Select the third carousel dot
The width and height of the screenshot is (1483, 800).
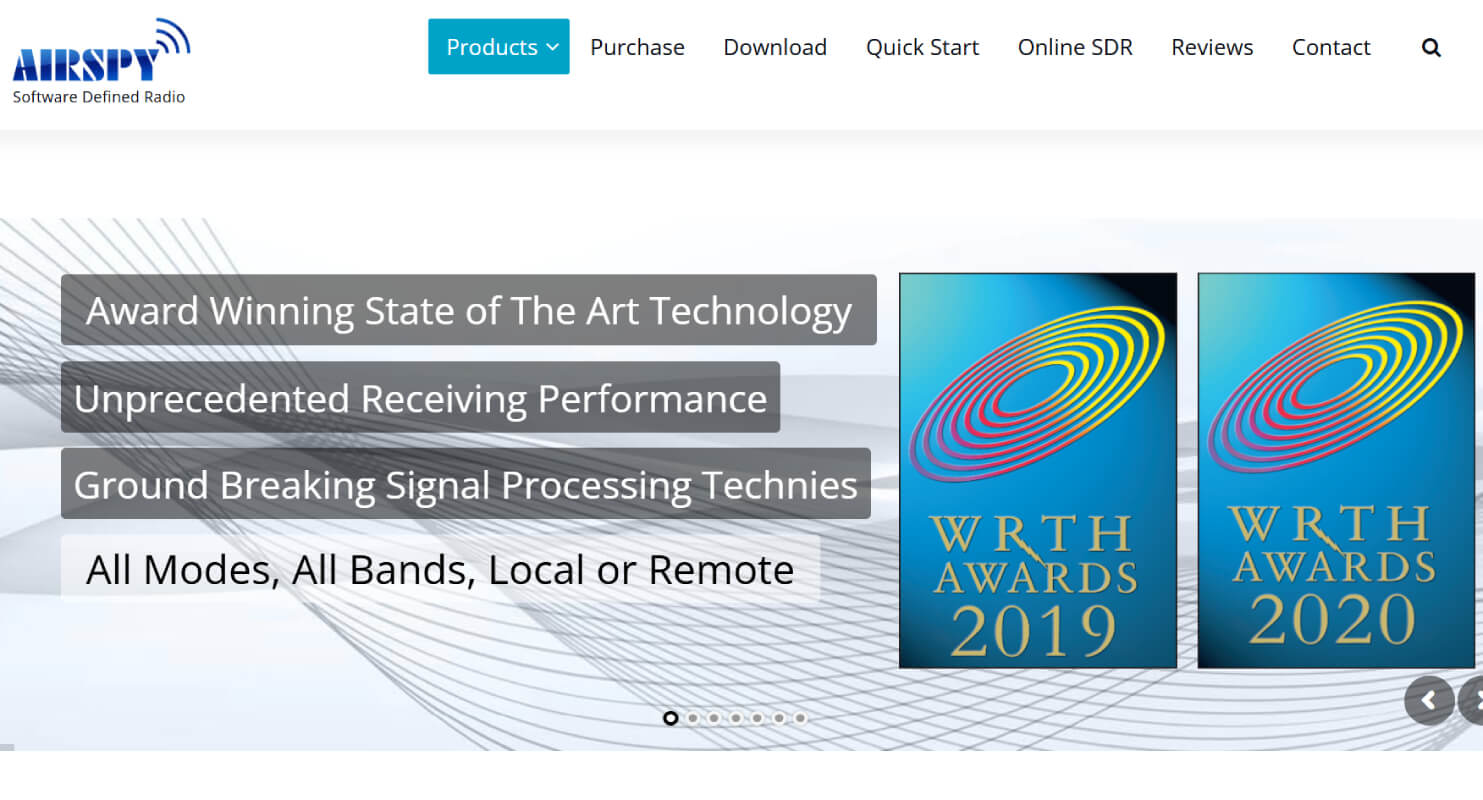tap(714, 718)
